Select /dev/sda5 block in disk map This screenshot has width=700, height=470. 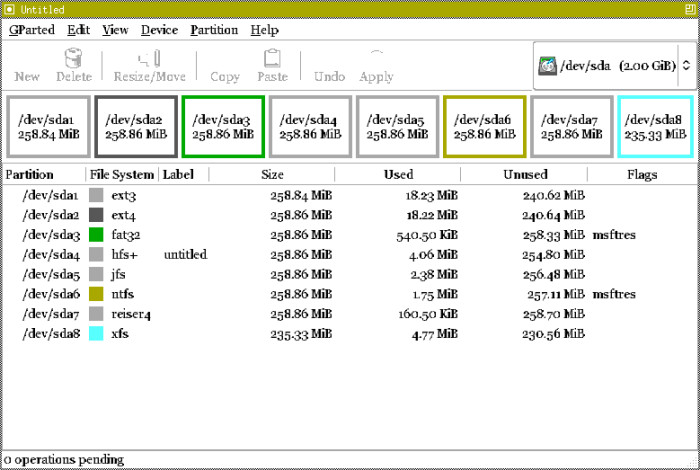pos(397,127)
